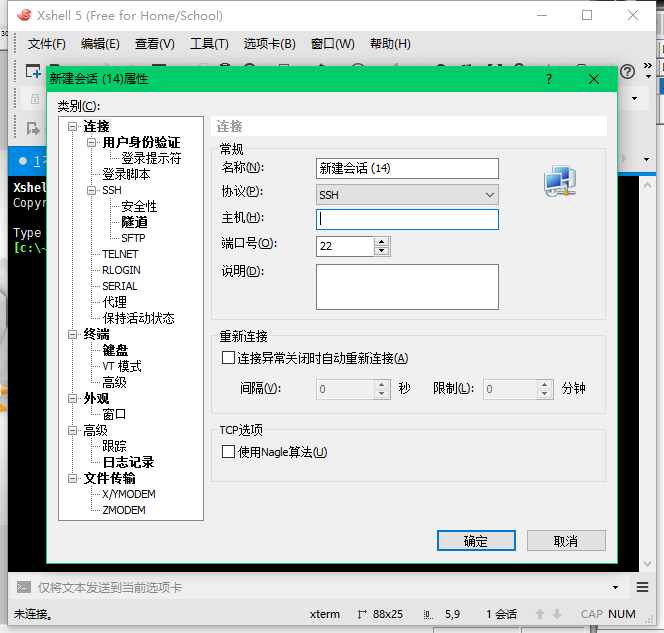Open the 帮助(H) menu
Screen dimensions: 664x633
tap(390, 44)
